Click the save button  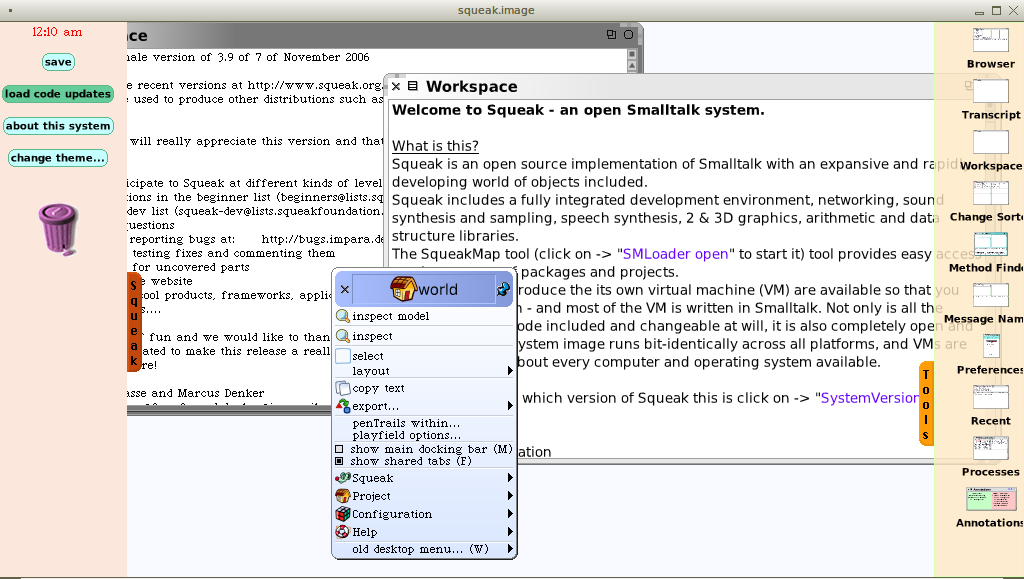pyautogui.click(x=58, y=62)
